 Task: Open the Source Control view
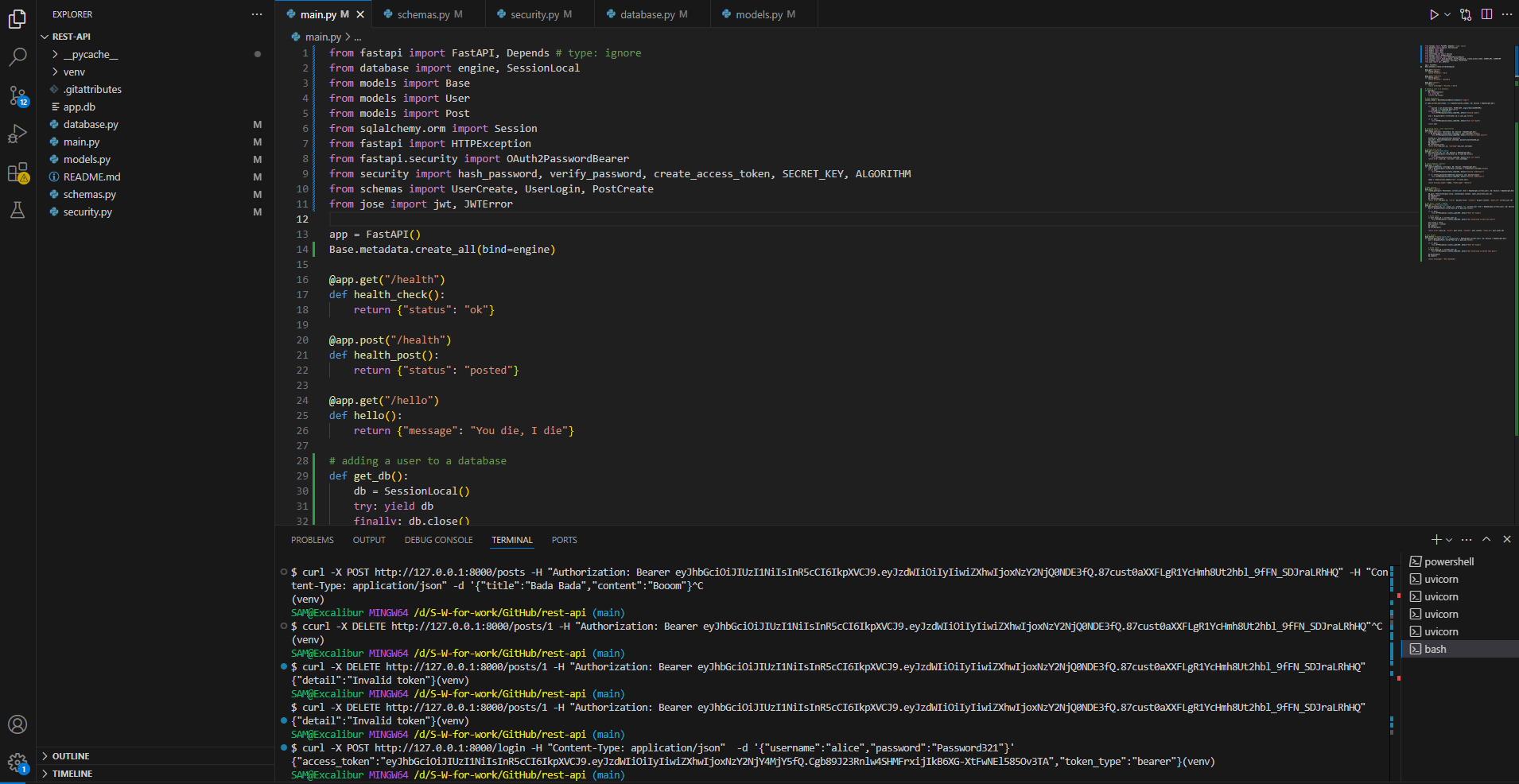[17, 95]
